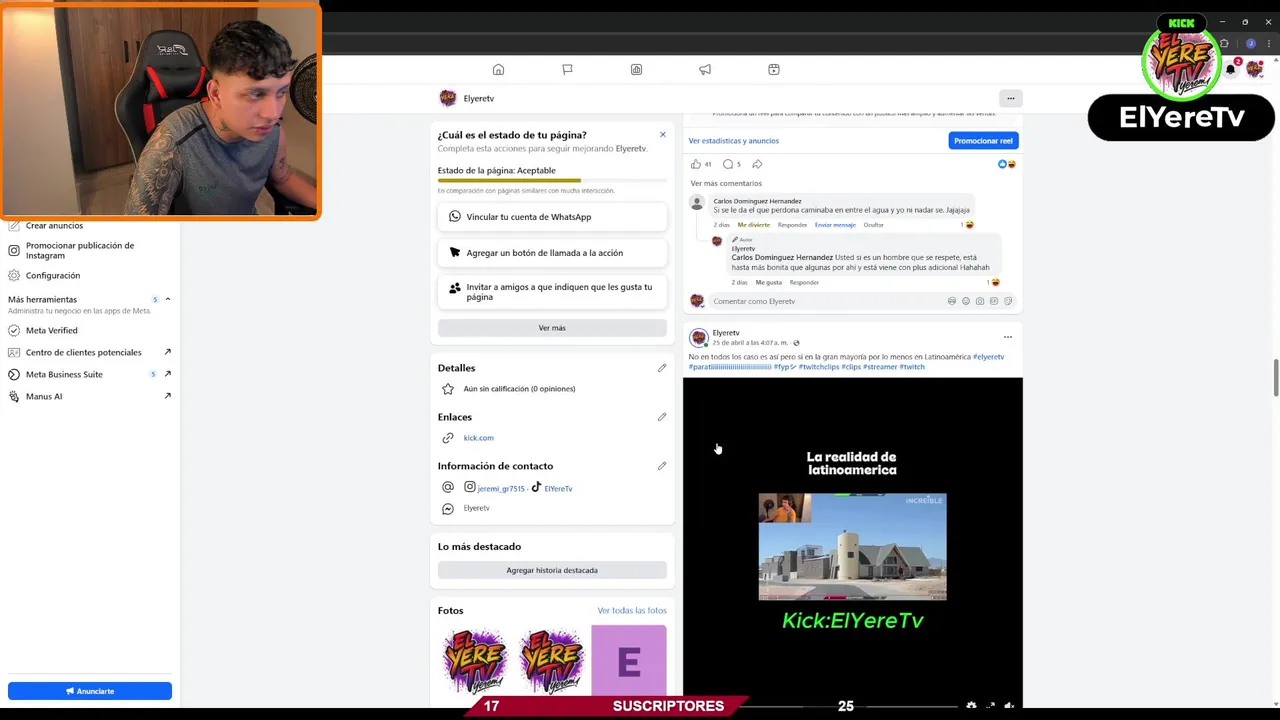Viewport: 1280px width, 720px height.
Task: Open the Facebook Home tab icon
Action: [498, 69]
